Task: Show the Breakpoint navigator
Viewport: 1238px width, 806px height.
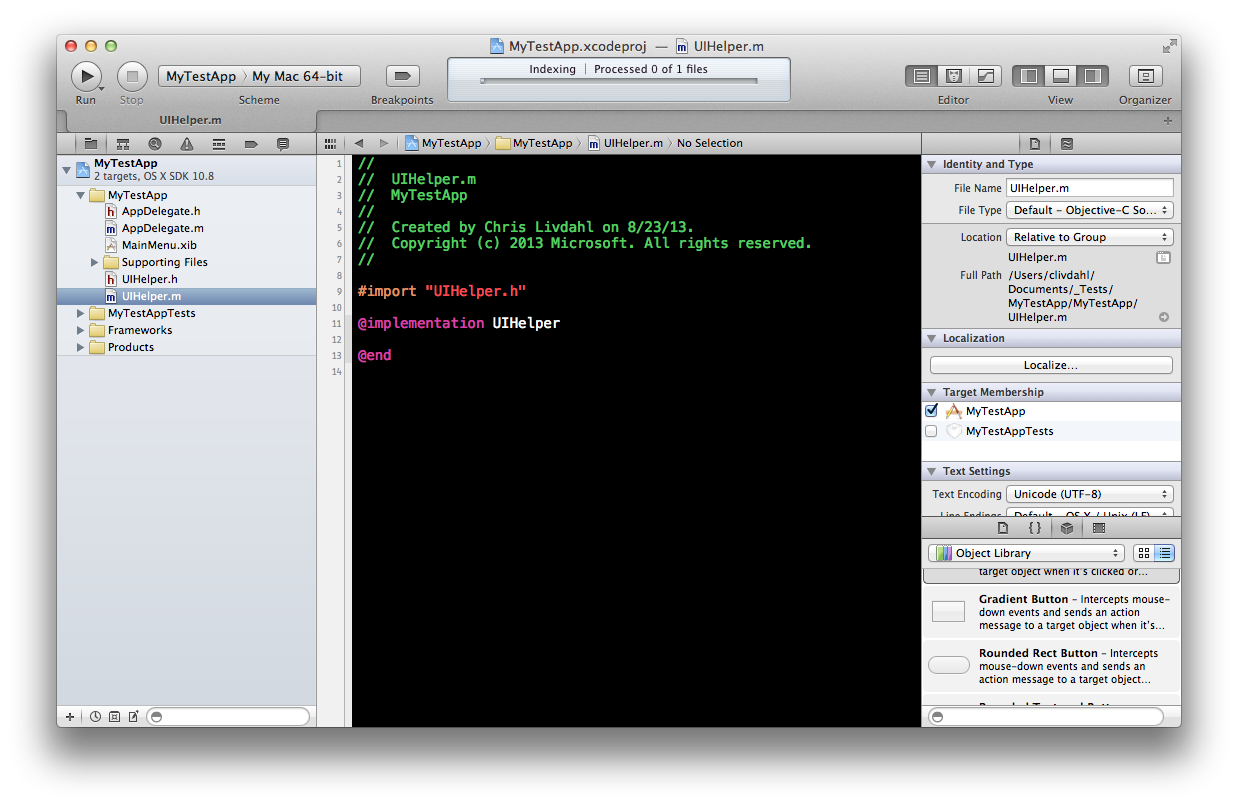Action: pyautogui.click(x=251, y=144)
